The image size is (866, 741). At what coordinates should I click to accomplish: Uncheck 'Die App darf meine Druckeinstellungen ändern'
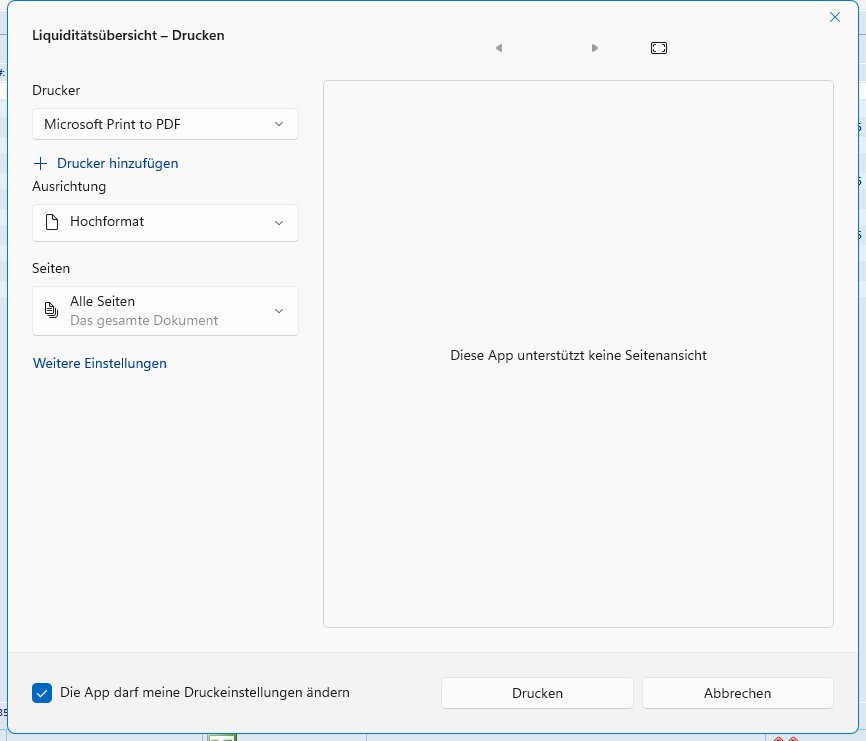tap(42, 693)
